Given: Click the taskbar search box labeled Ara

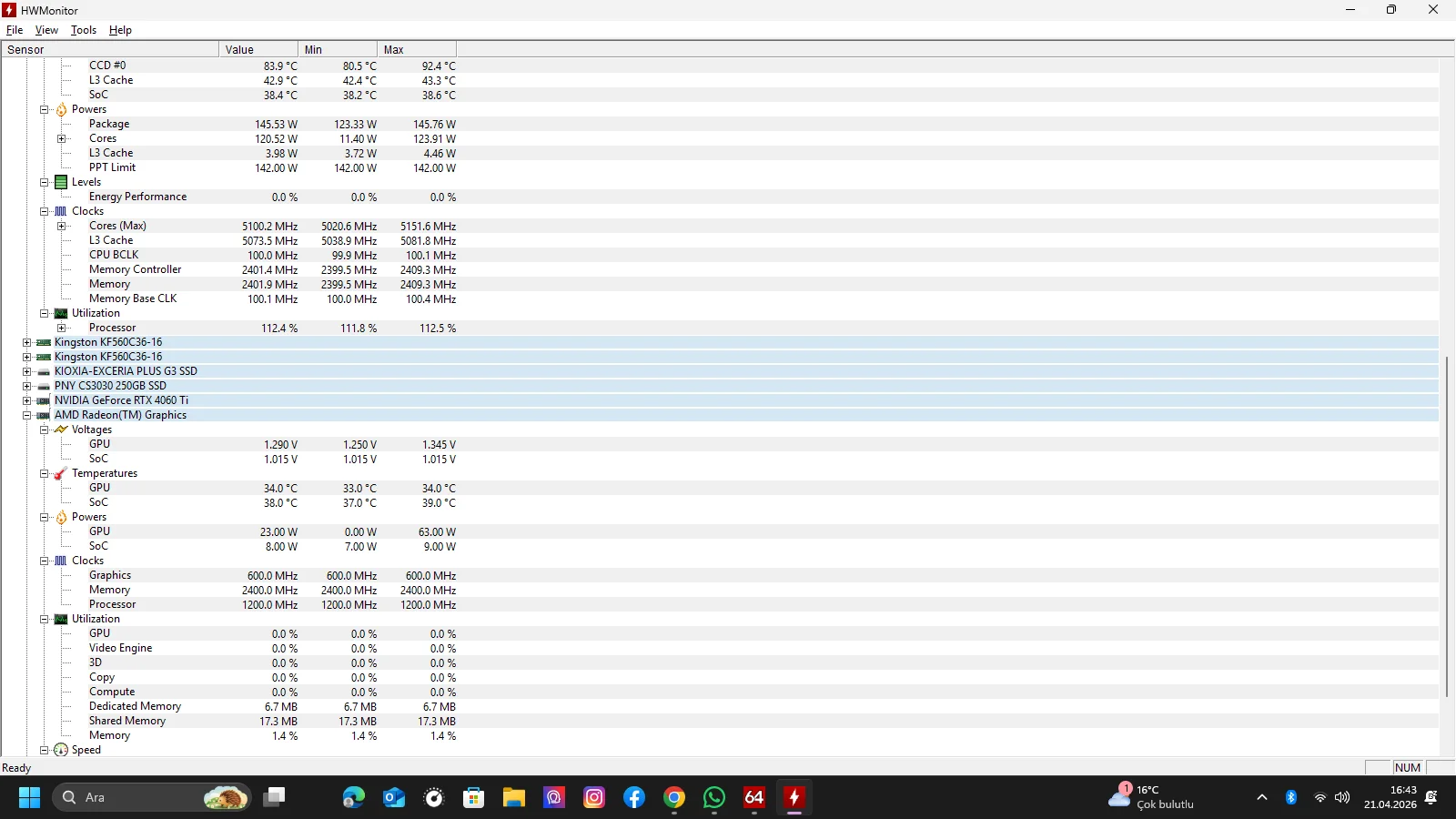Looking at the screenshot, I should click(152, 797).
